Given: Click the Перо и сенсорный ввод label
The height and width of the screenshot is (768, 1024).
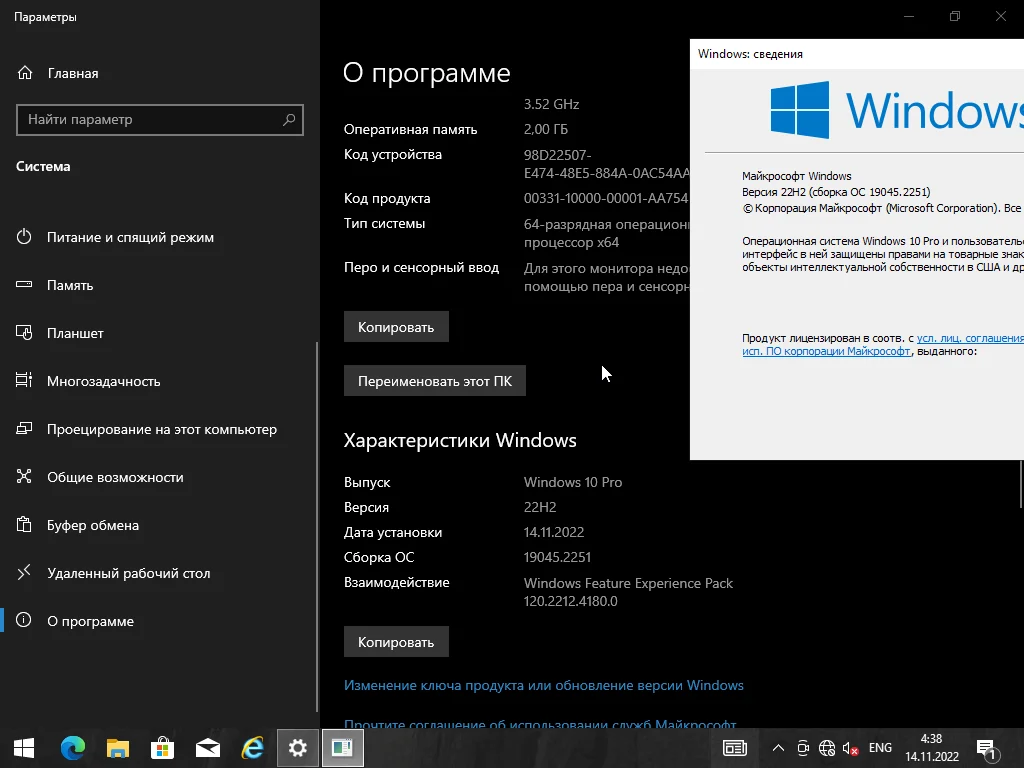Looking at the screenshot, I should click(x=421, y=267).
